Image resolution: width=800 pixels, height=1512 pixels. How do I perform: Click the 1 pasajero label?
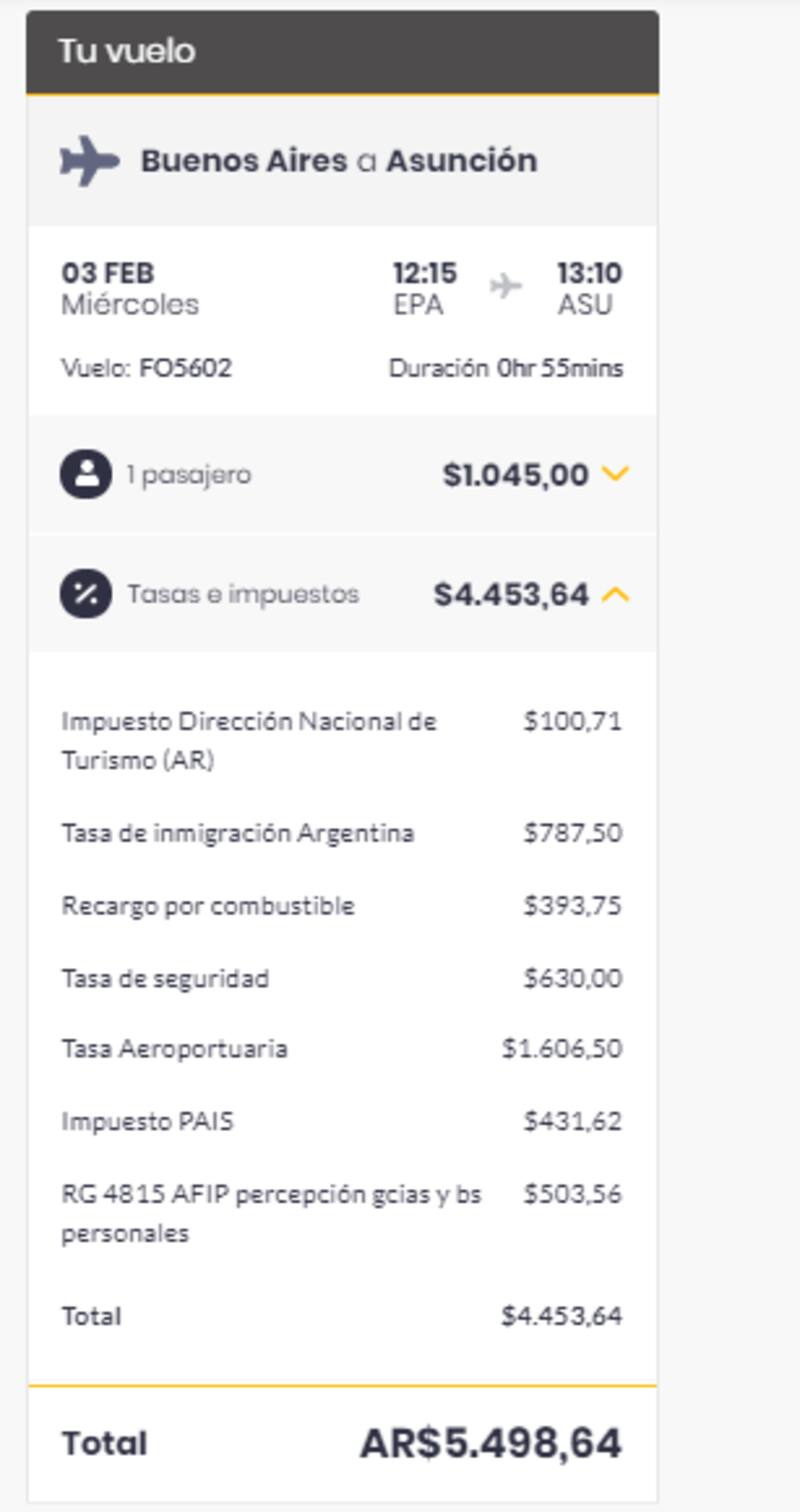(189, 475)
